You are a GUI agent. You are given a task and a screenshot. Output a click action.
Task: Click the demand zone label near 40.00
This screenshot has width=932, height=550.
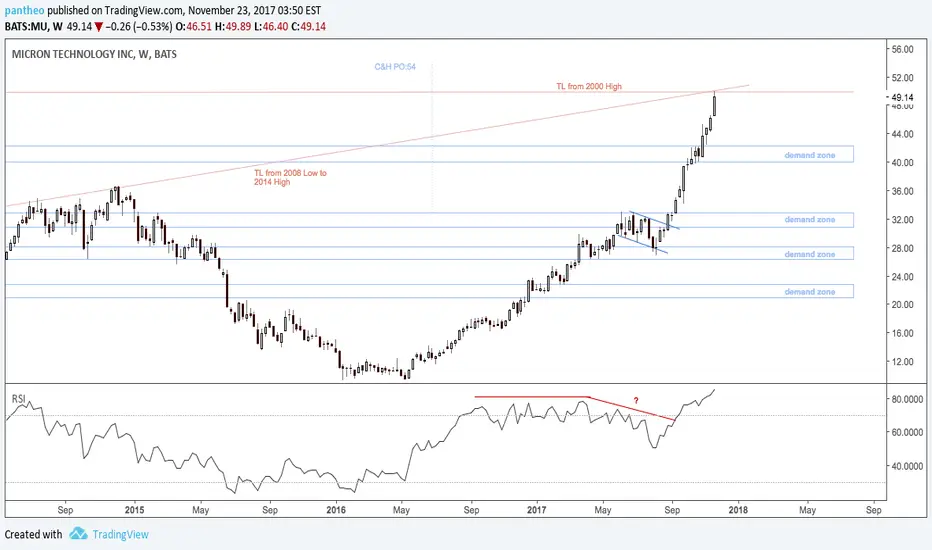[x=810, y=155]
